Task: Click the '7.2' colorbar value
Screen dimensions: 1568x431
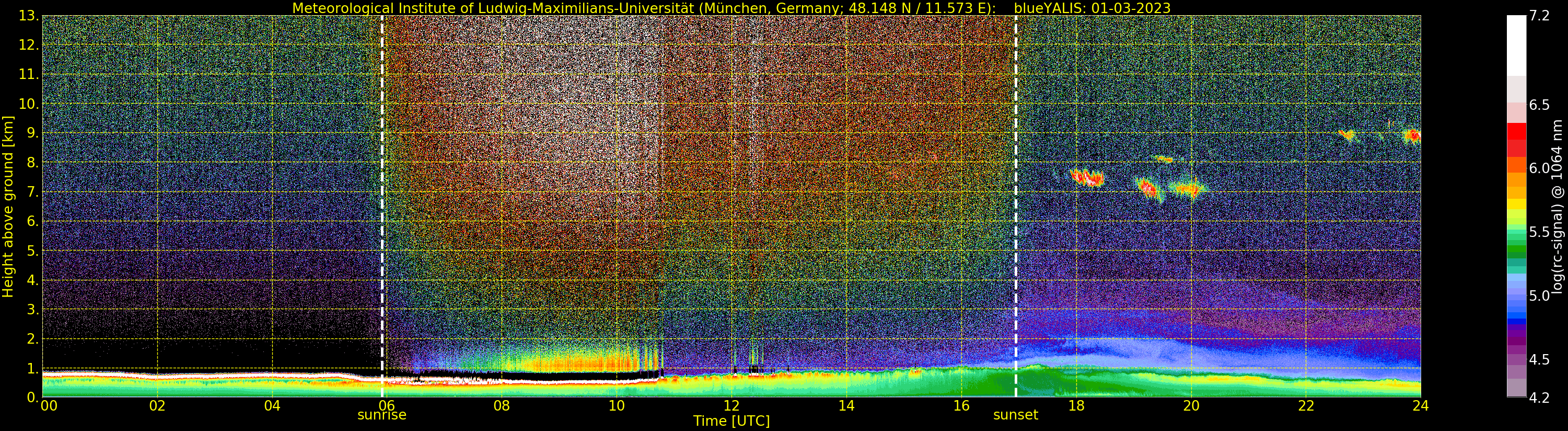Action: [1539, 15]
